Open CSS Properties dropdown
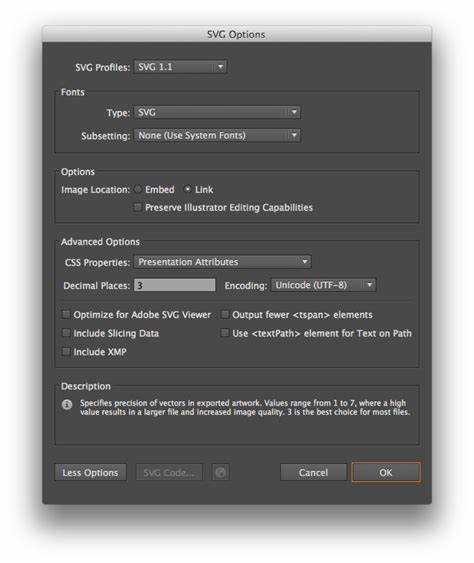 point(222,262)
